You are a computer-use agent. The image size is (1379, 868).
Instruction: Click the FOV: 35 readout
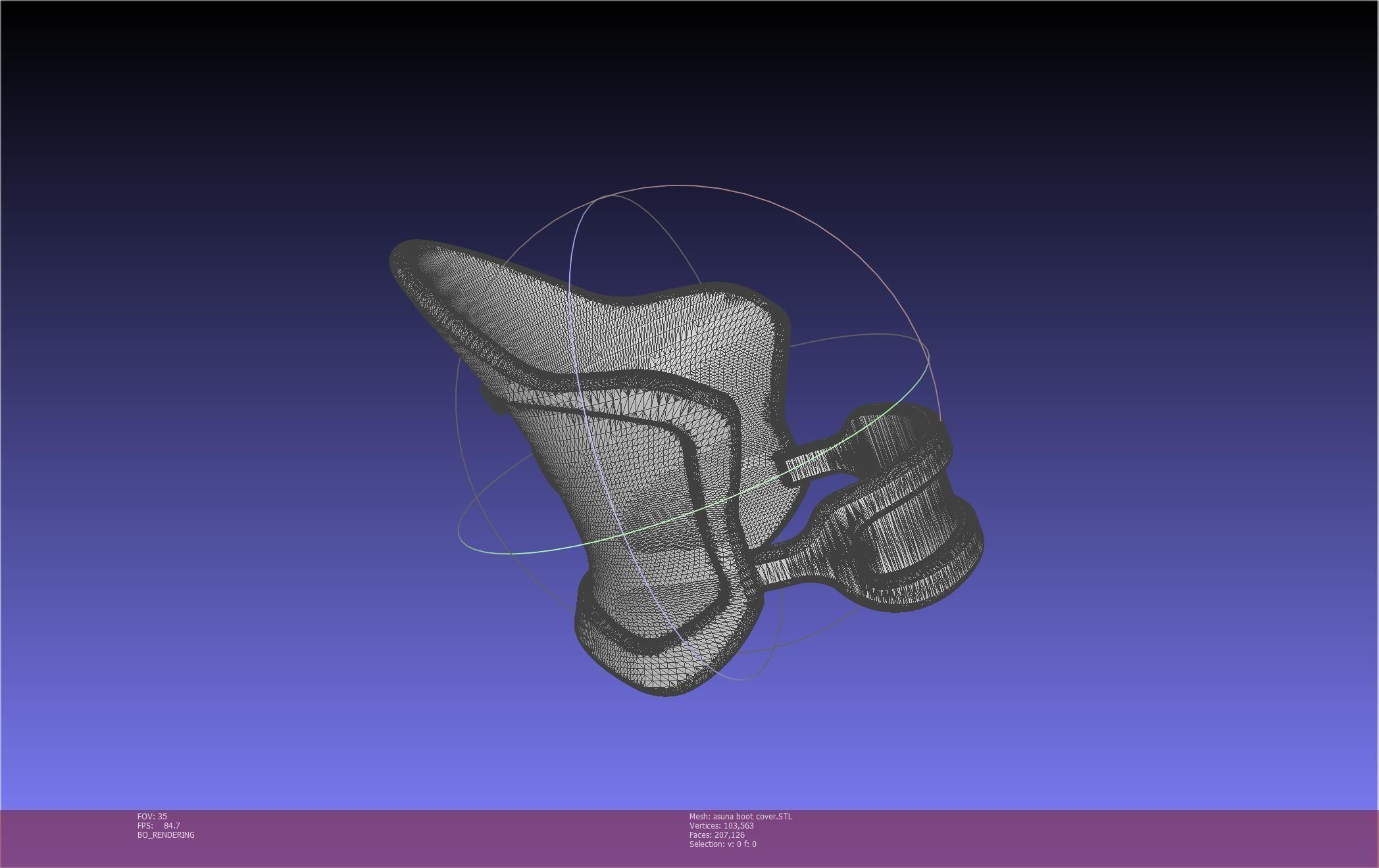click(x=152, y=816)
